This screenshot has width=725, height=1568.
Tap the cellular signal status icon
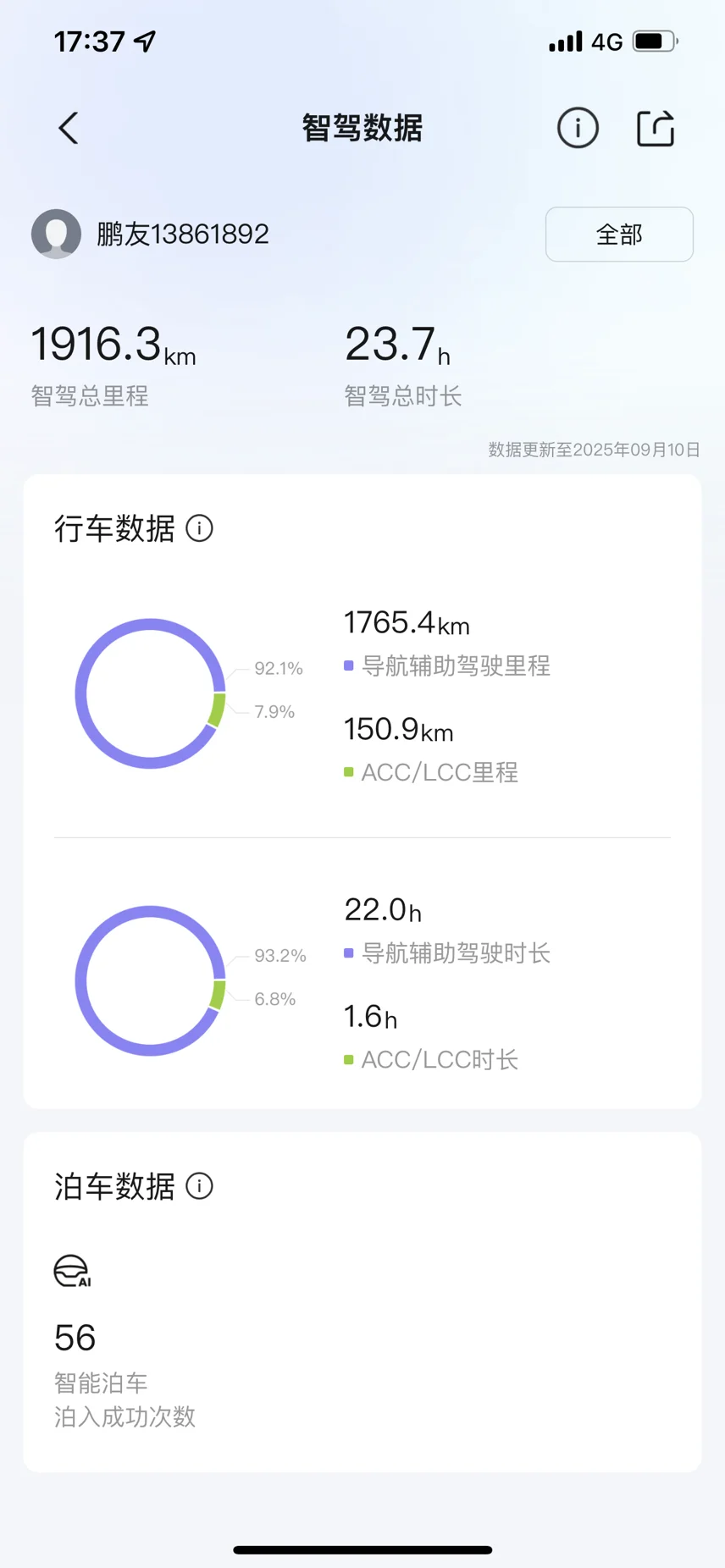565,41
